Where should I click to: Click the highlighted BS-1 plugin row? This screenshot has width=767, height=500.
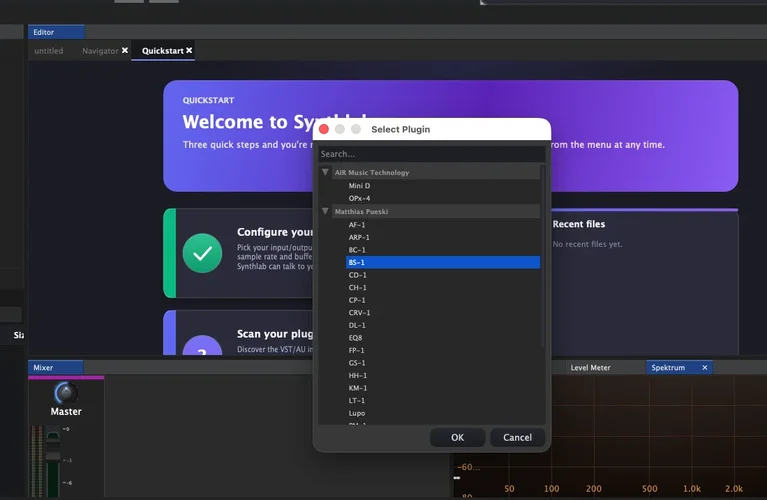pos(443,262)
